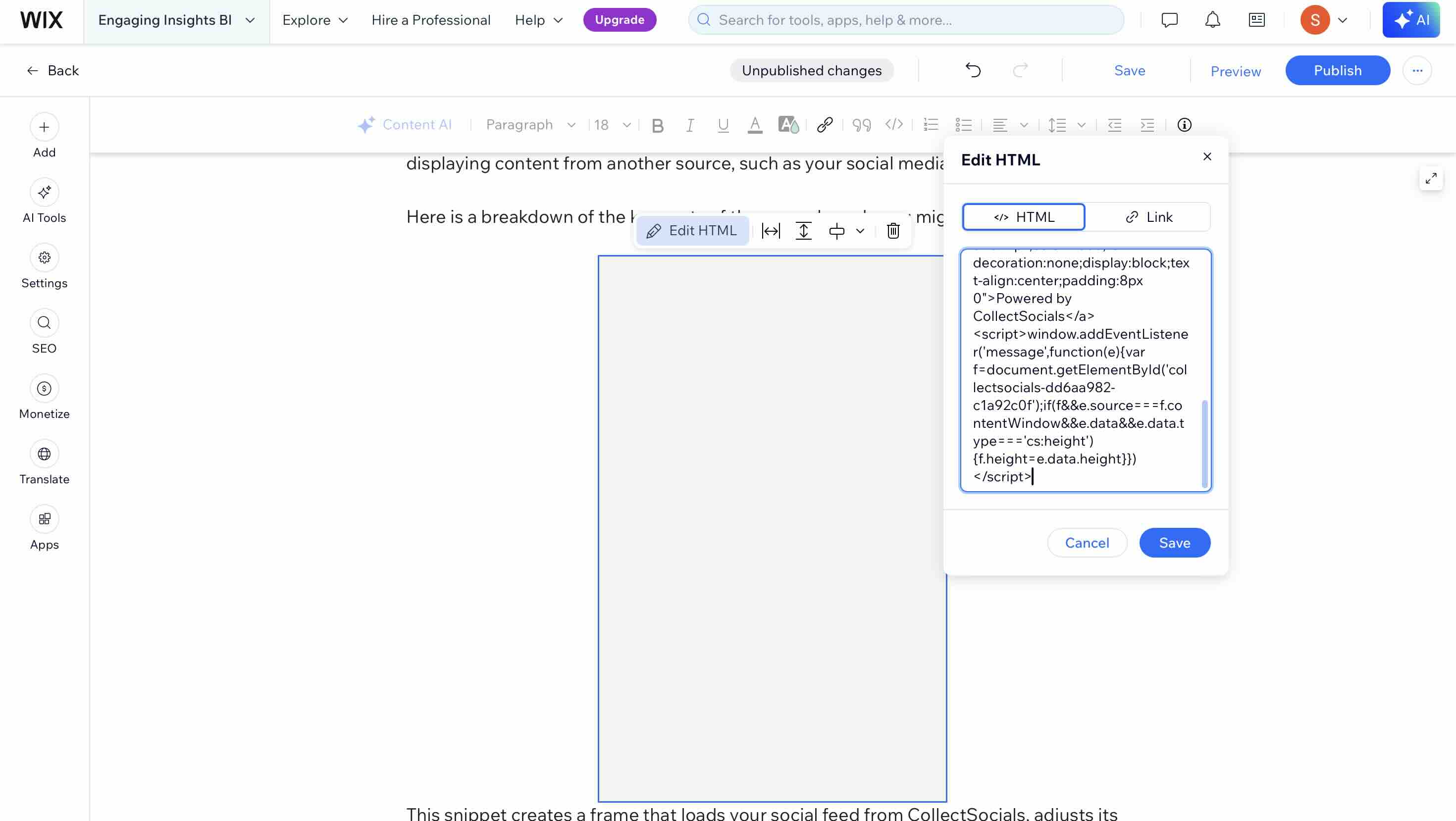The height and width of the screenshot is (821, 1456).
Task: Click the decrease indent icon
Action: point(1114,125)
